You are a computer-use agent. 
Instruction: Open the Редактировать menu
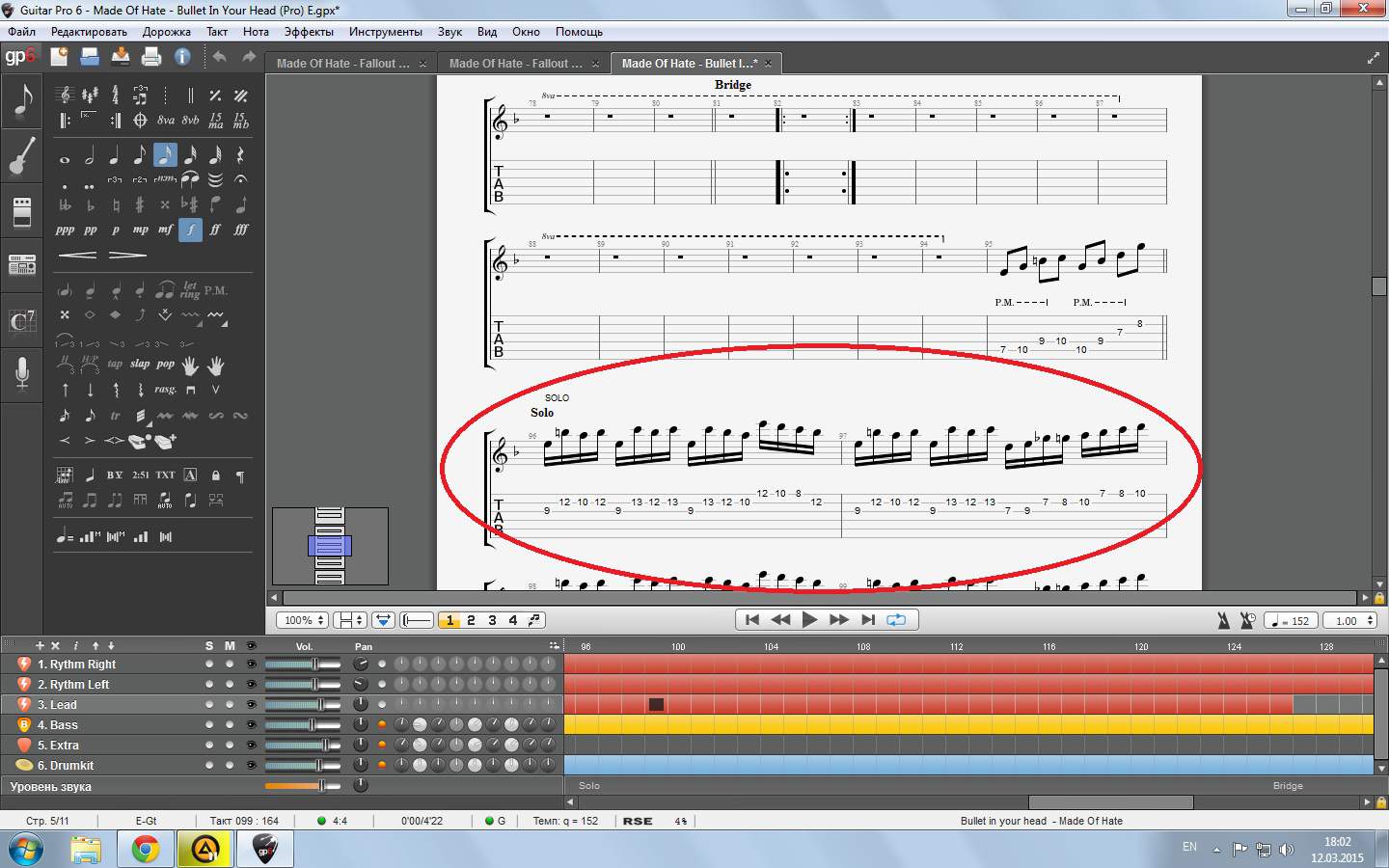(89, 32)
